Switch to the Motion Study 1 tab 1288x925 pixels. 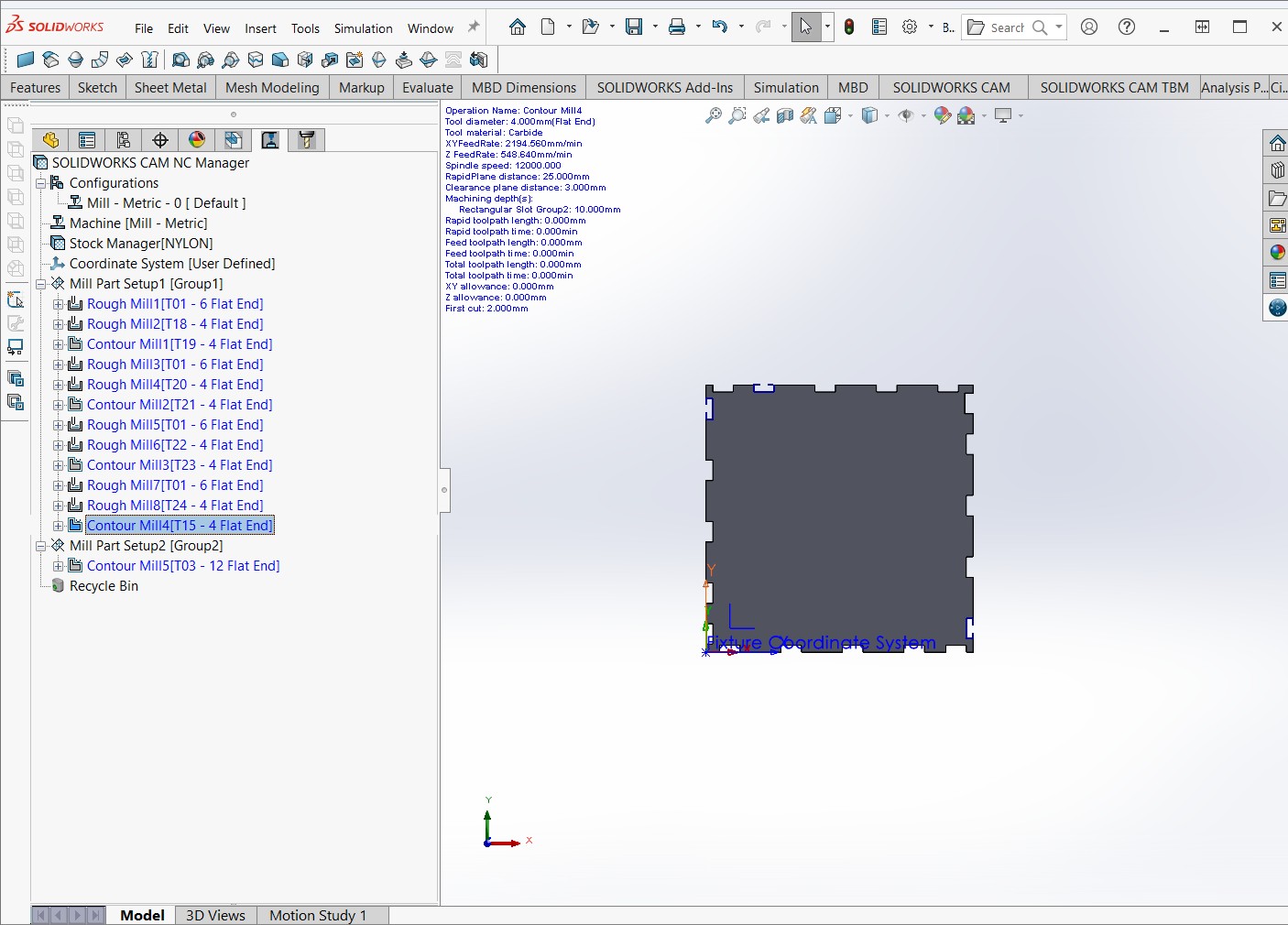(318, 915)
